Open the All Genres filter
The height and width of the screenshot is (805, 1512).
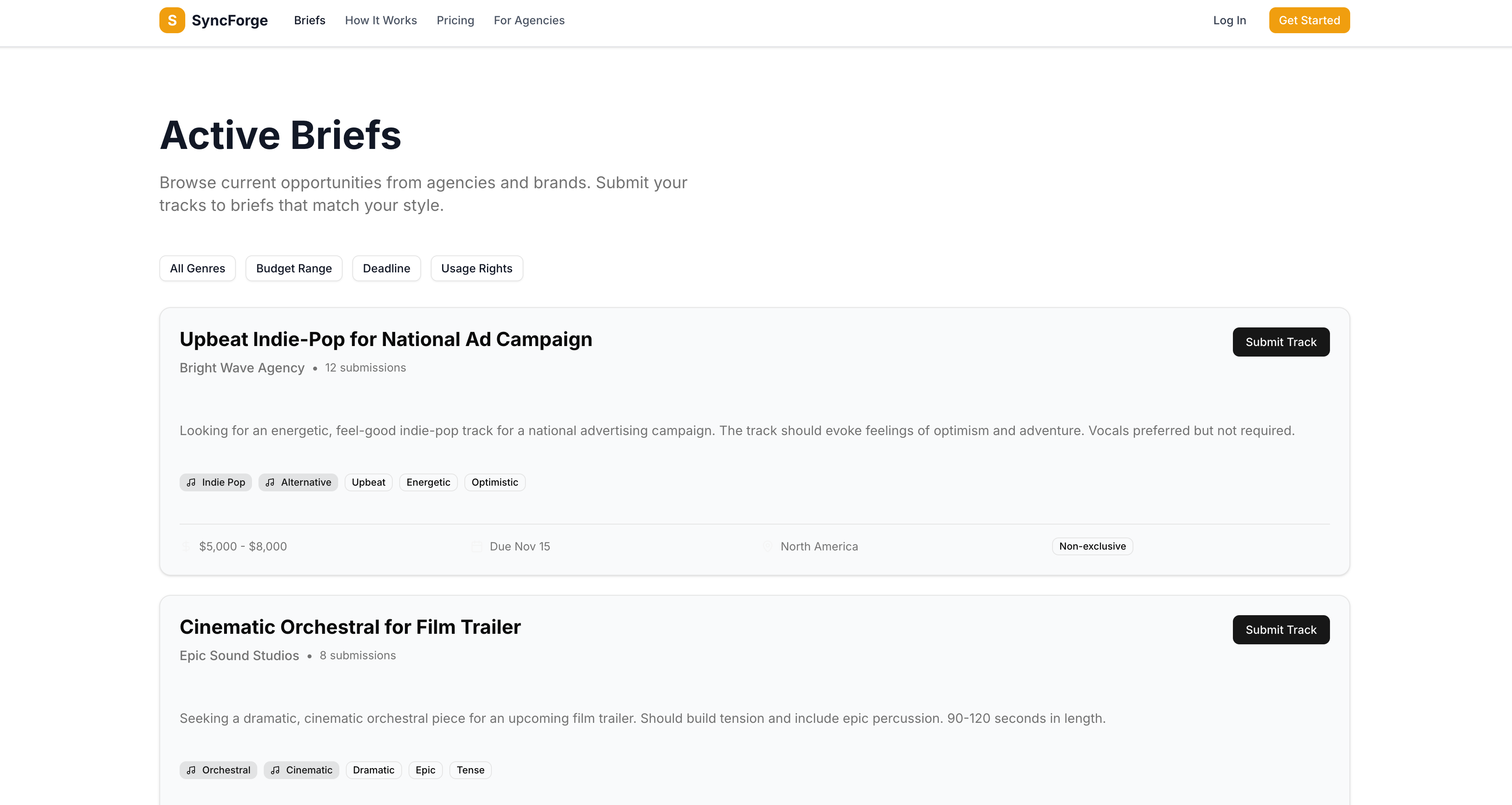(x=197, y=268)
